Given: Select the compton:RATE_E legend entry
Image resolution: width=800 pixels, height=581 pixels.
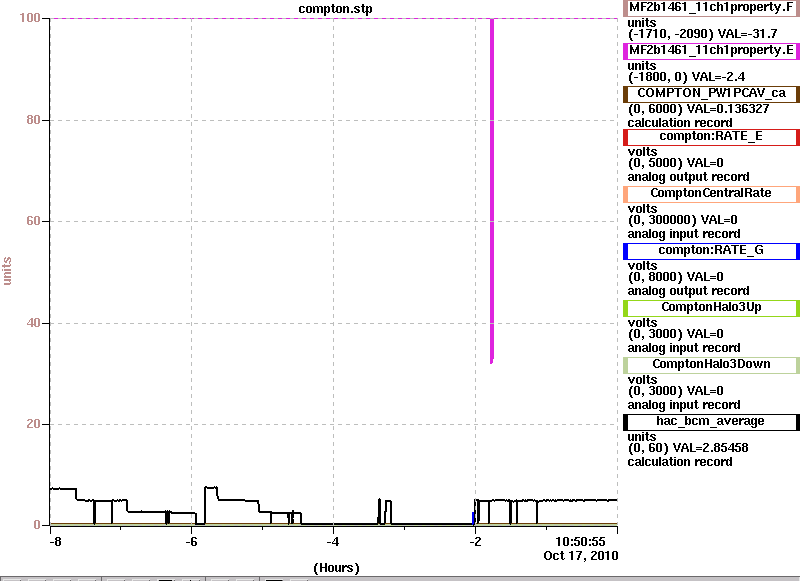Looking at the screenshot, I should pos(711,136).
